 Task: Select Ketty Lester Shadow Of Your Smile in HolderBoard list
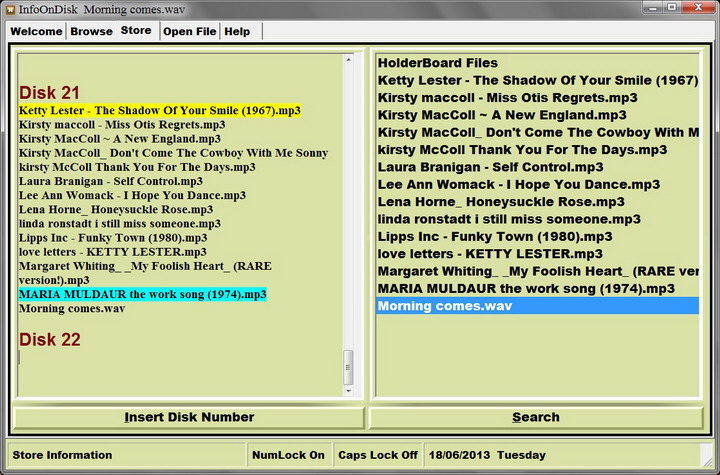537,80
